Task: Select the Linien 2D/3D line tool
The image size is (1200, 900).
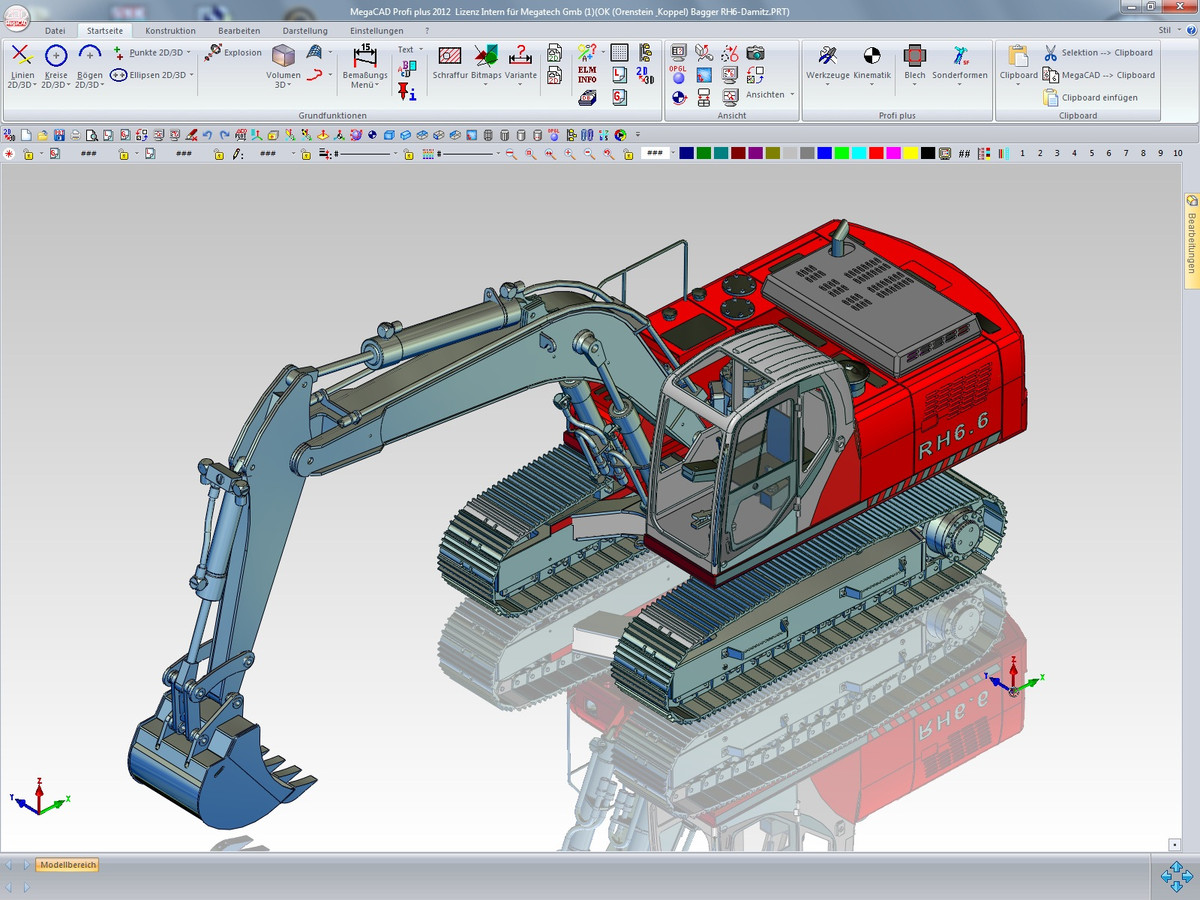Action: point(21,56)
